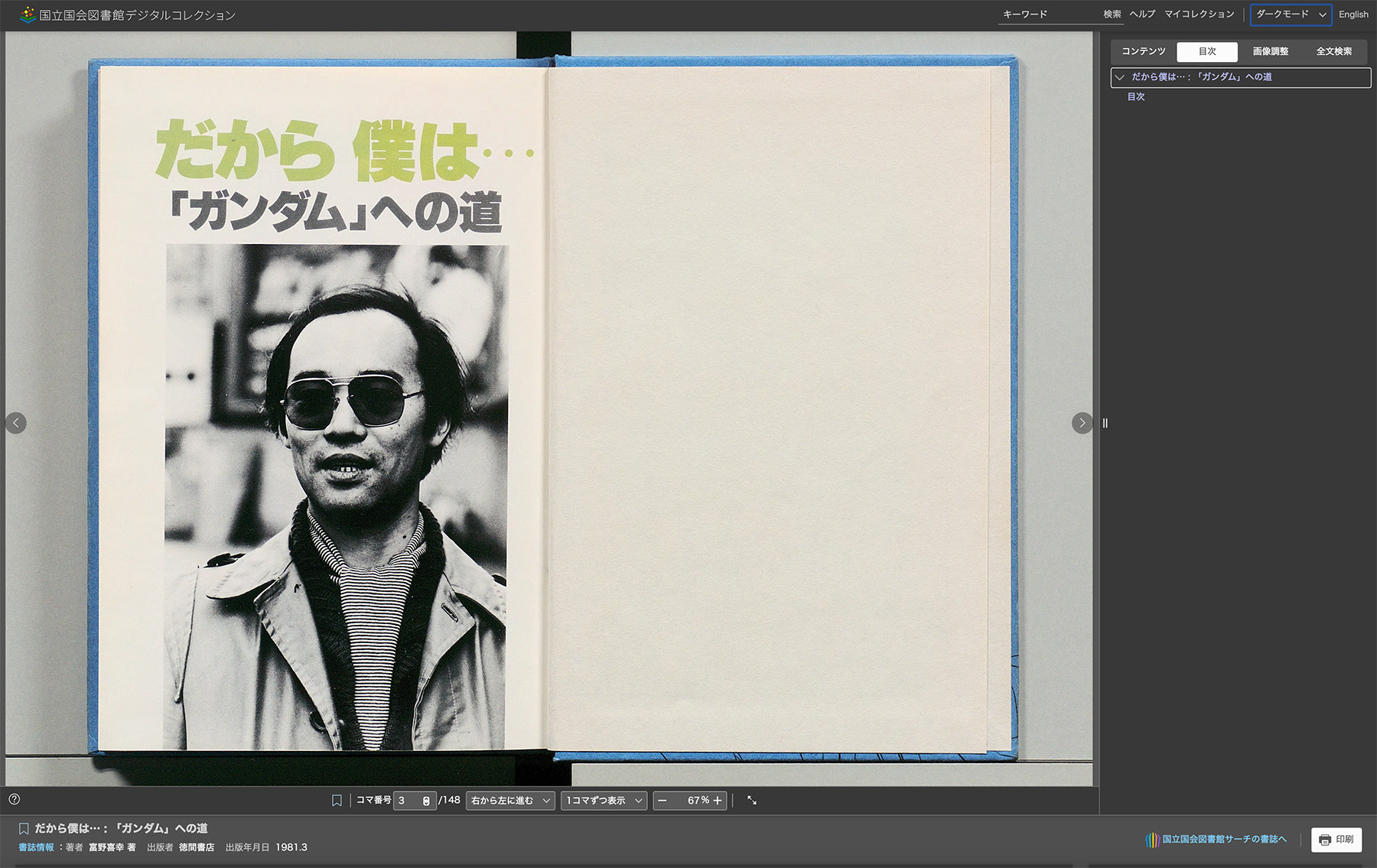Click the 印刷 print button
The width and height of the screenshot is (1377, 868).
(x=1336, y=840)
